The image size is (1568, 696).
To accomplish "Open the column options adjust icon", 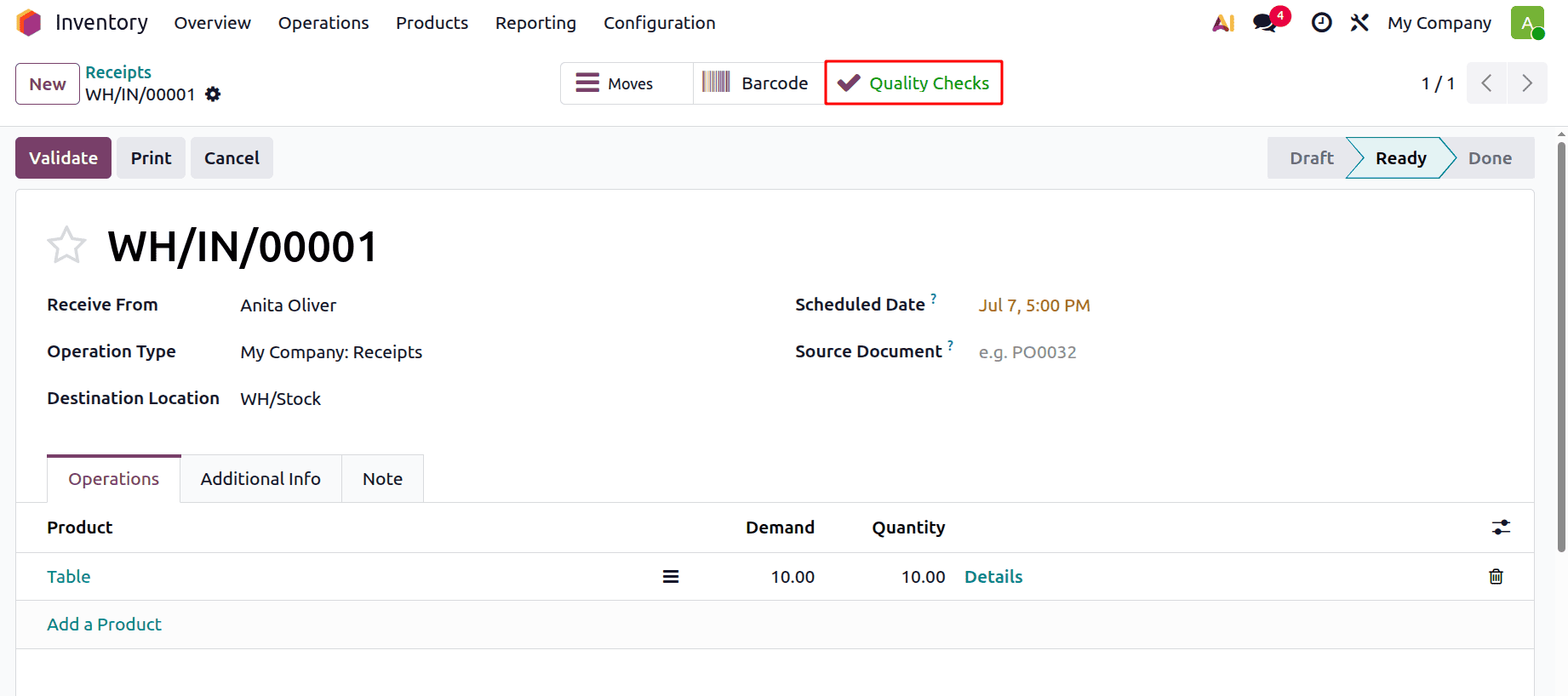I will pos(1501,528).
